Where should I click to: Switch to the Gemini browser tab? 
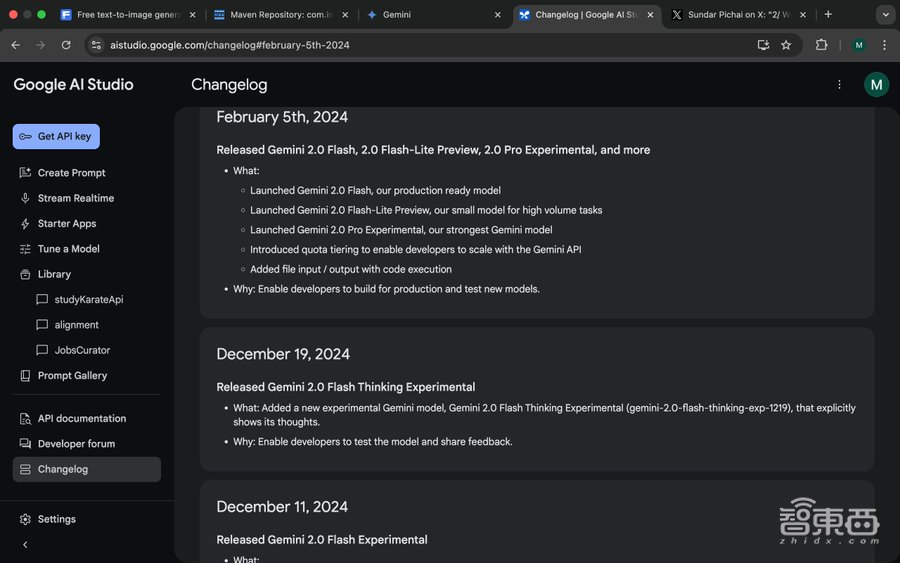pos(430,15)
